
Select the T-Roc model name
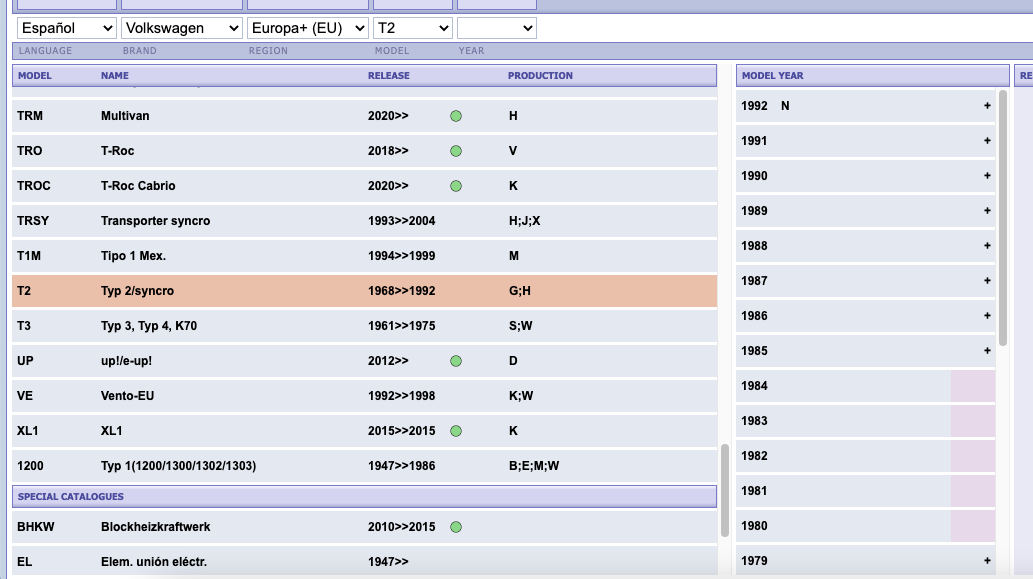click(x=117, y=151)
